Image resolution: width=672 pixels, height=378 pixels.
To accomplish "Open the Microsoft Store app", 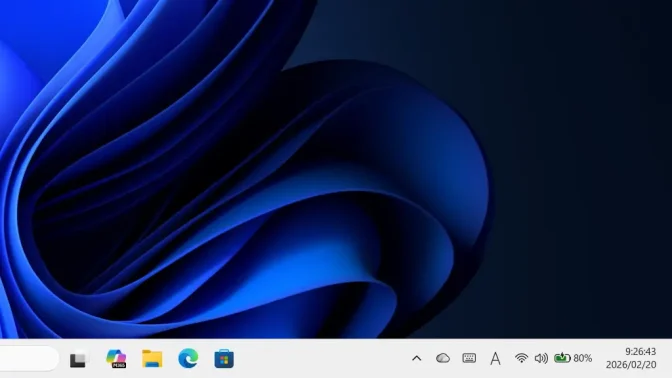I will point(224,359).
